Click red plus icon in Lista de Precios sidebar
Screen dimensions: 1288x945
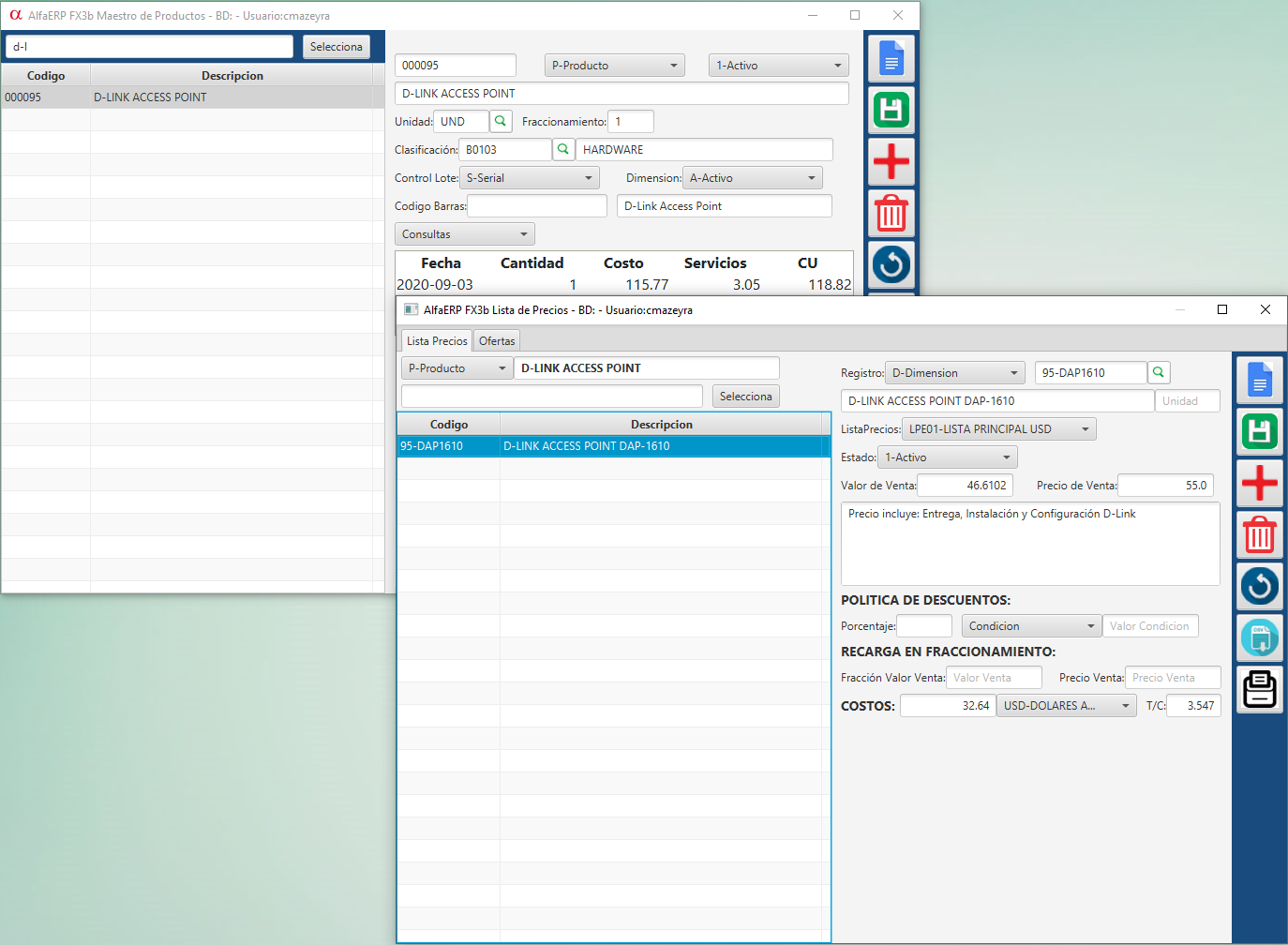tap(1259, 483)
